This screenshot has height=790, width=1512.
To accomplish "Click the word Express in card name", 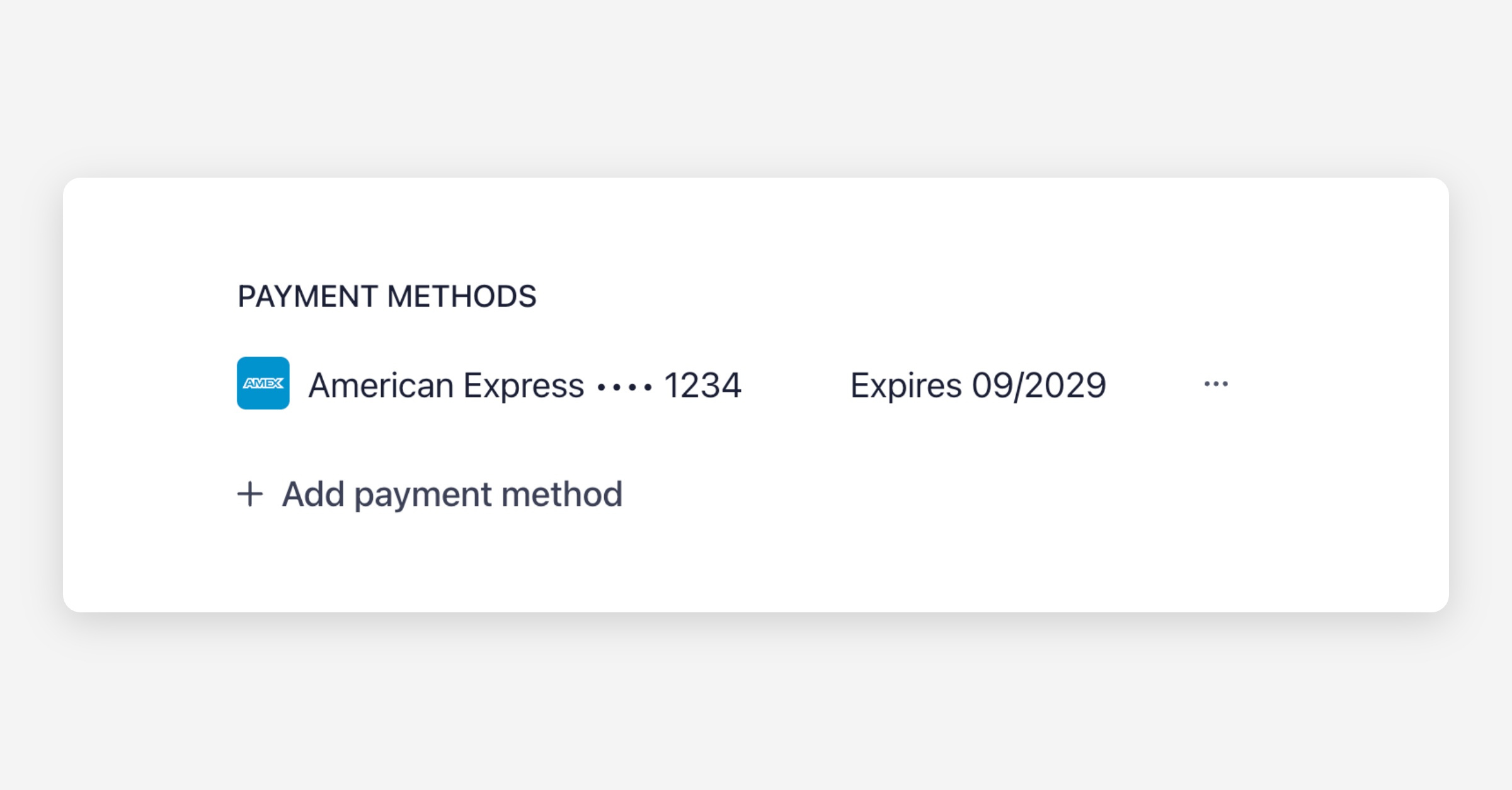I will pyautogui.click(x=524, y=385).
